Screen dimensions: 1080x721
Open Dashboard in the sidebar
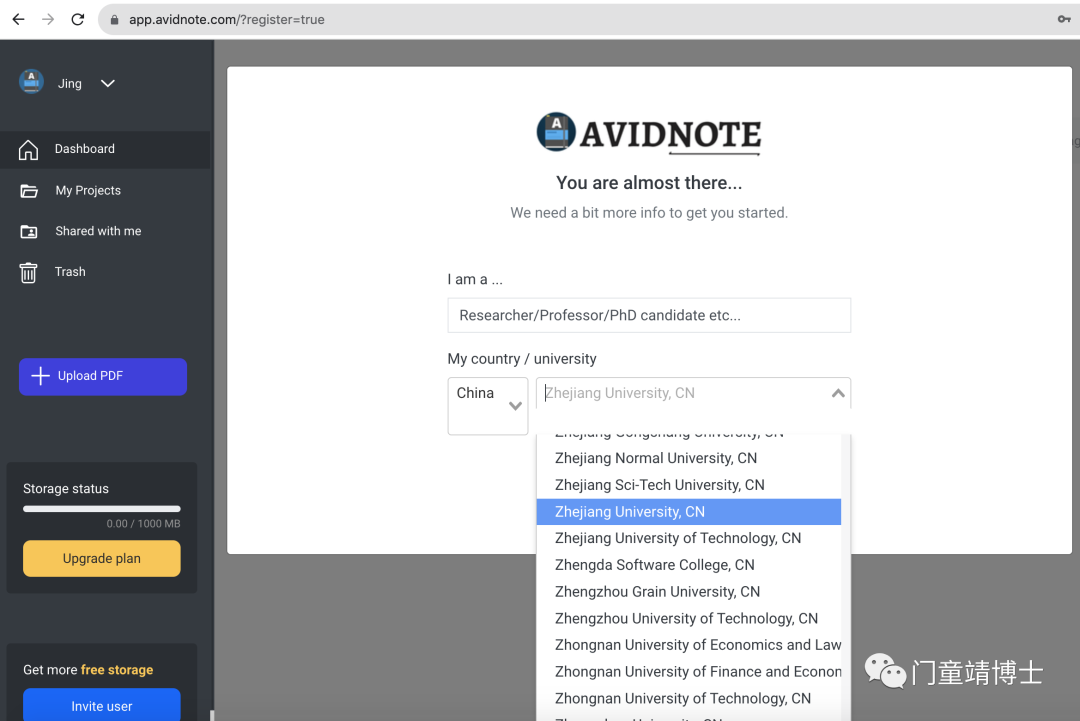point(105,149)
